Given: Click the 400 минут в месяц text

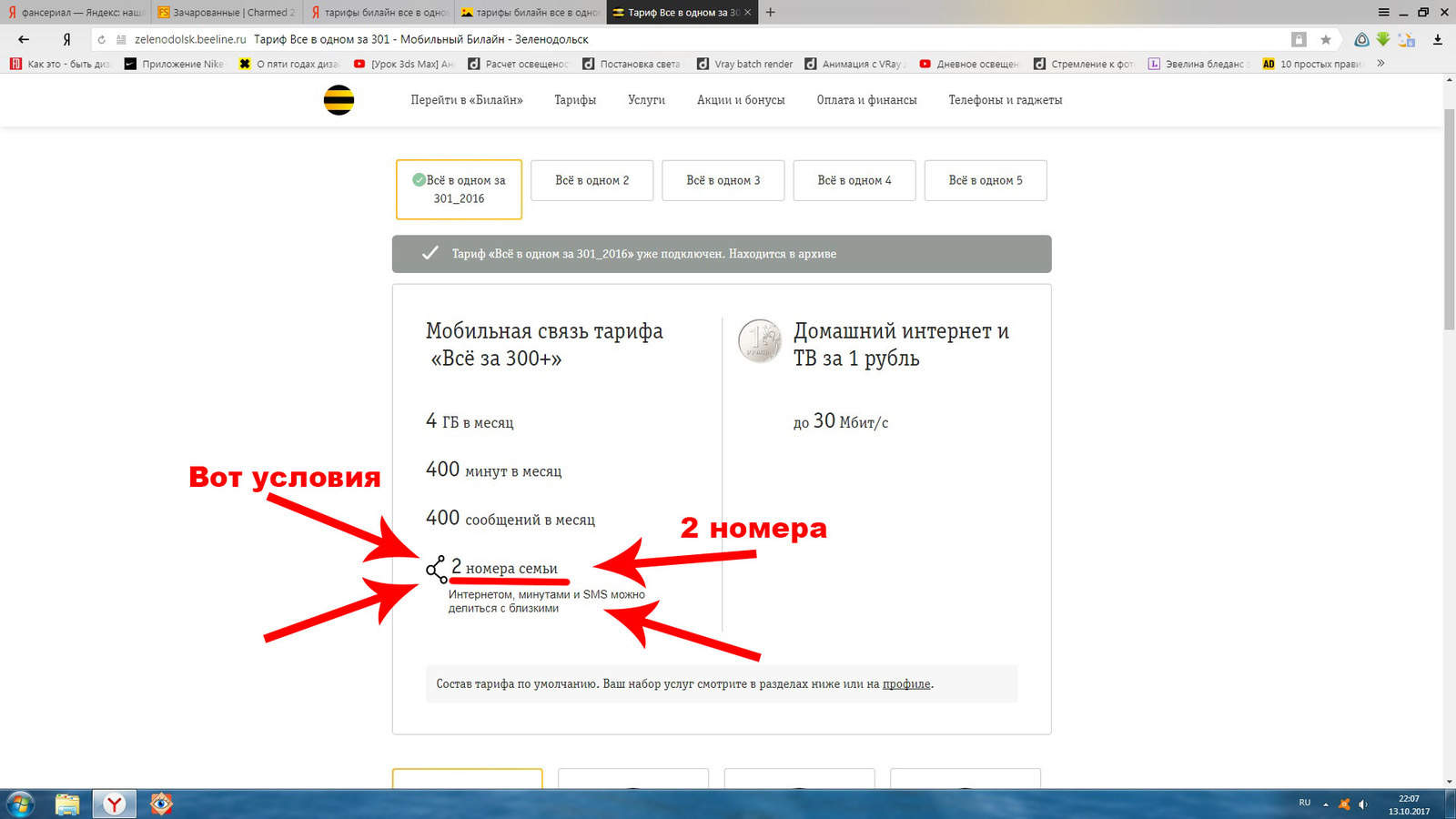Looking at the screenshot, I should [493, 470].
